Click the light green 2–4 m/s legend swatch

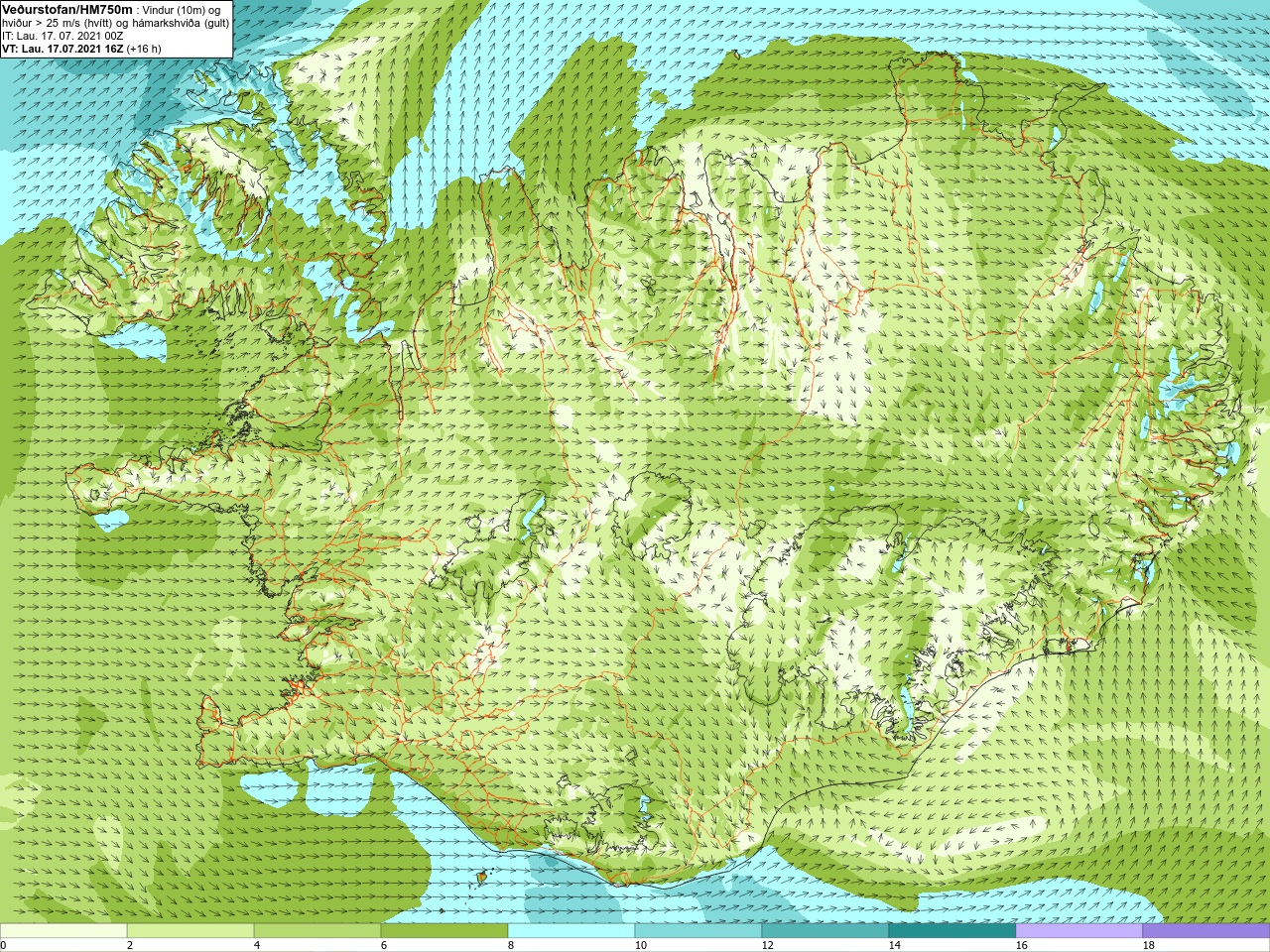click(x=190, y=931)
